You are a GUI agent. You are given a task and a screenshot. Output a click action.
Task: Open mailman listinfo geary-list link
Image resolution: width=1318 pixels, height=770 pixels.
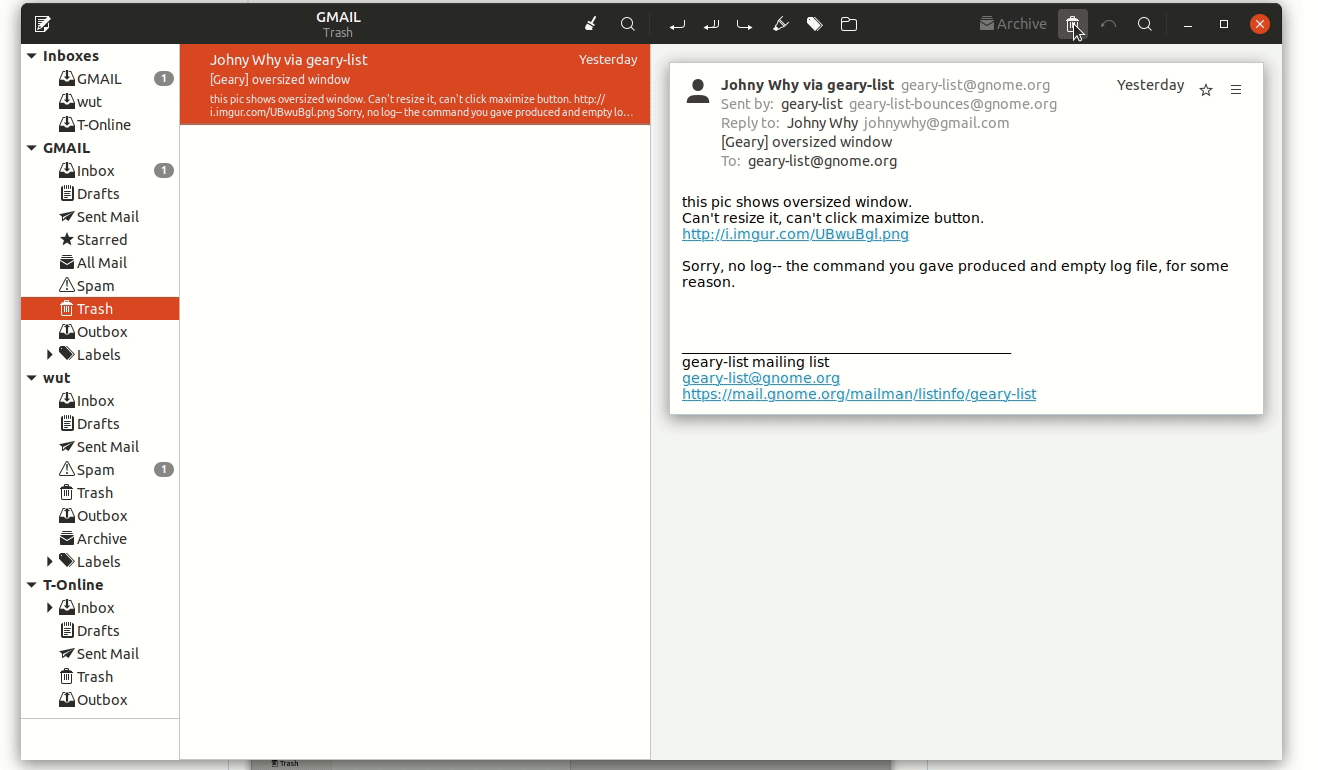[859, 395]
